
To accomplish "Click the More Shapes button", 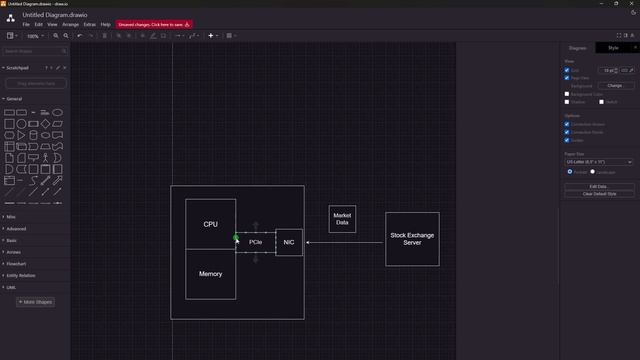I will 36,302.
